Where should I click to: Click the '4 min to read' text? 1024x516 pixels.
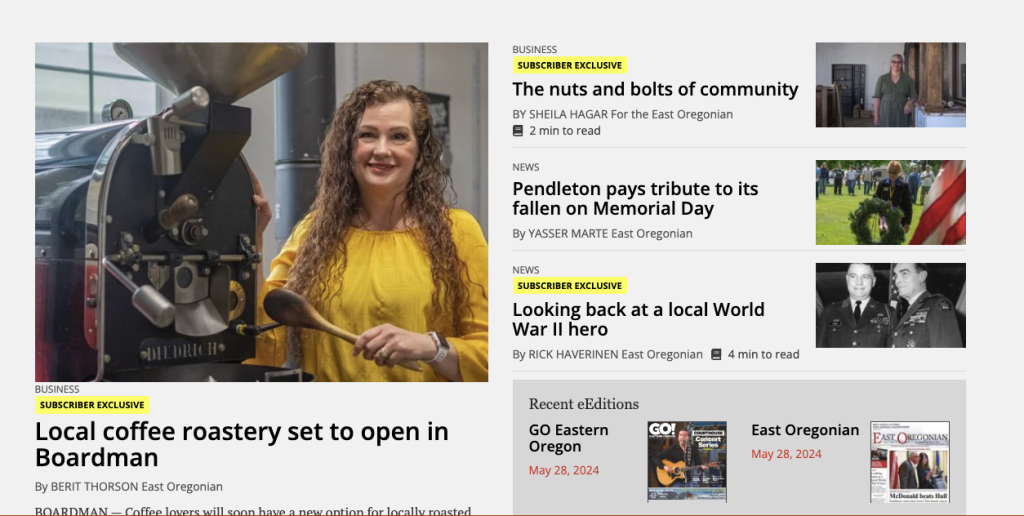pyautogui.click(x=763, y=355)
